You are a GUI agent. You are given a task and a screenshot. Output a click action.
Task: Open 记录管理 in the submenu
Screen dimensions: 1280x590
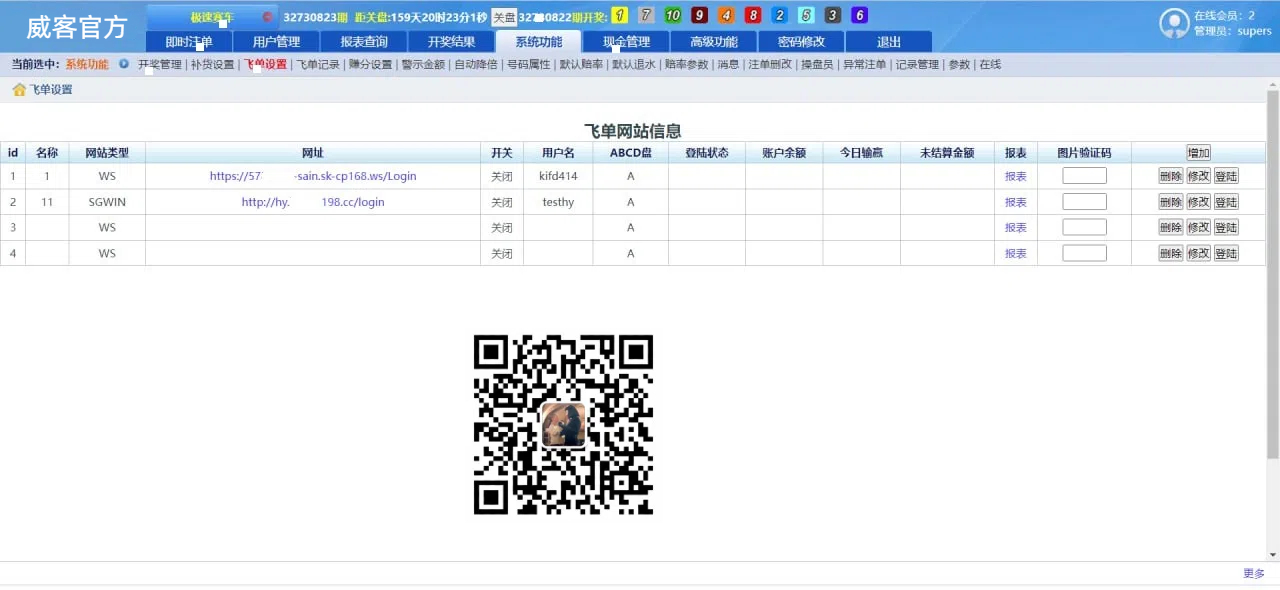pos(917,65)
